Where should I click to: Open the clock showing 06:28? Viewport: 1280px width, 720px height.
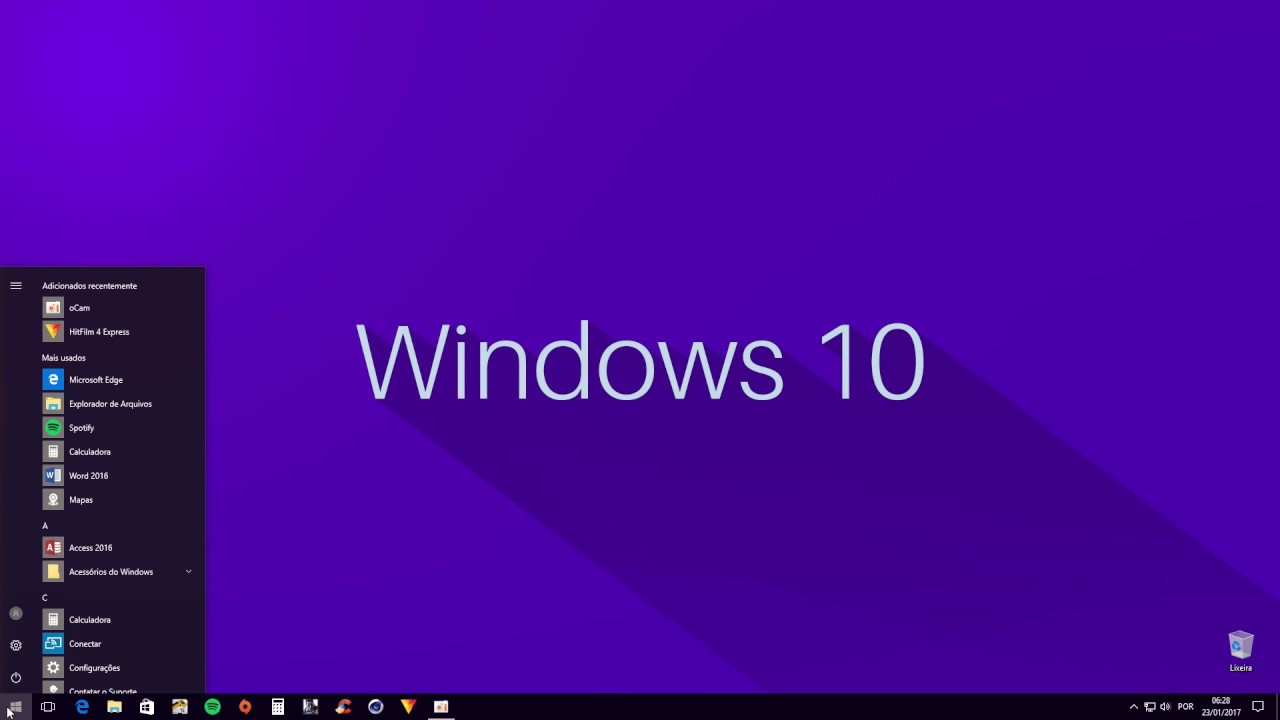[1221, 707]
